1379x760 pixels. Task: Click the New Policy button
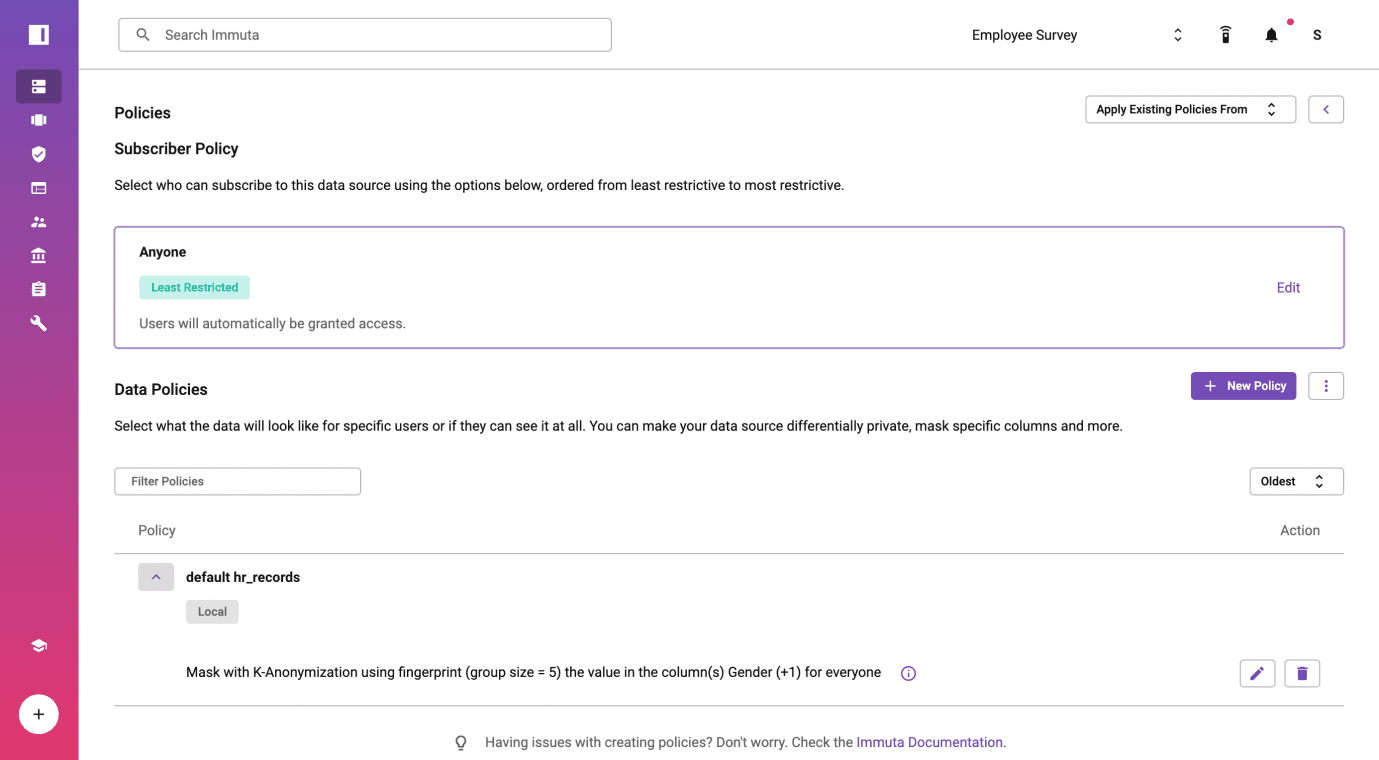click(x=1243, y=386)
